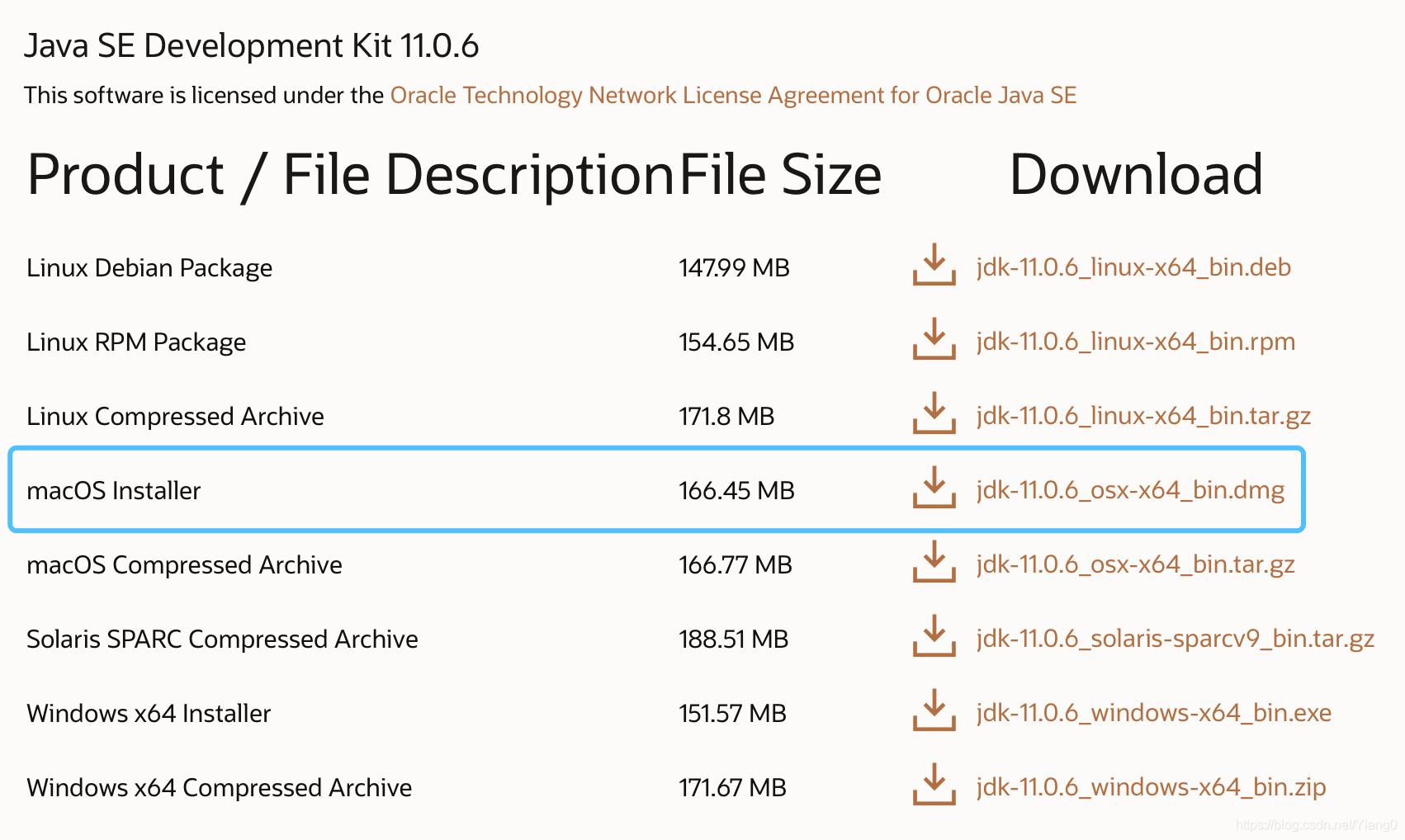Open Oracle Technology Network License Agreement link
1405x840 pixels.
coord(733,96)
